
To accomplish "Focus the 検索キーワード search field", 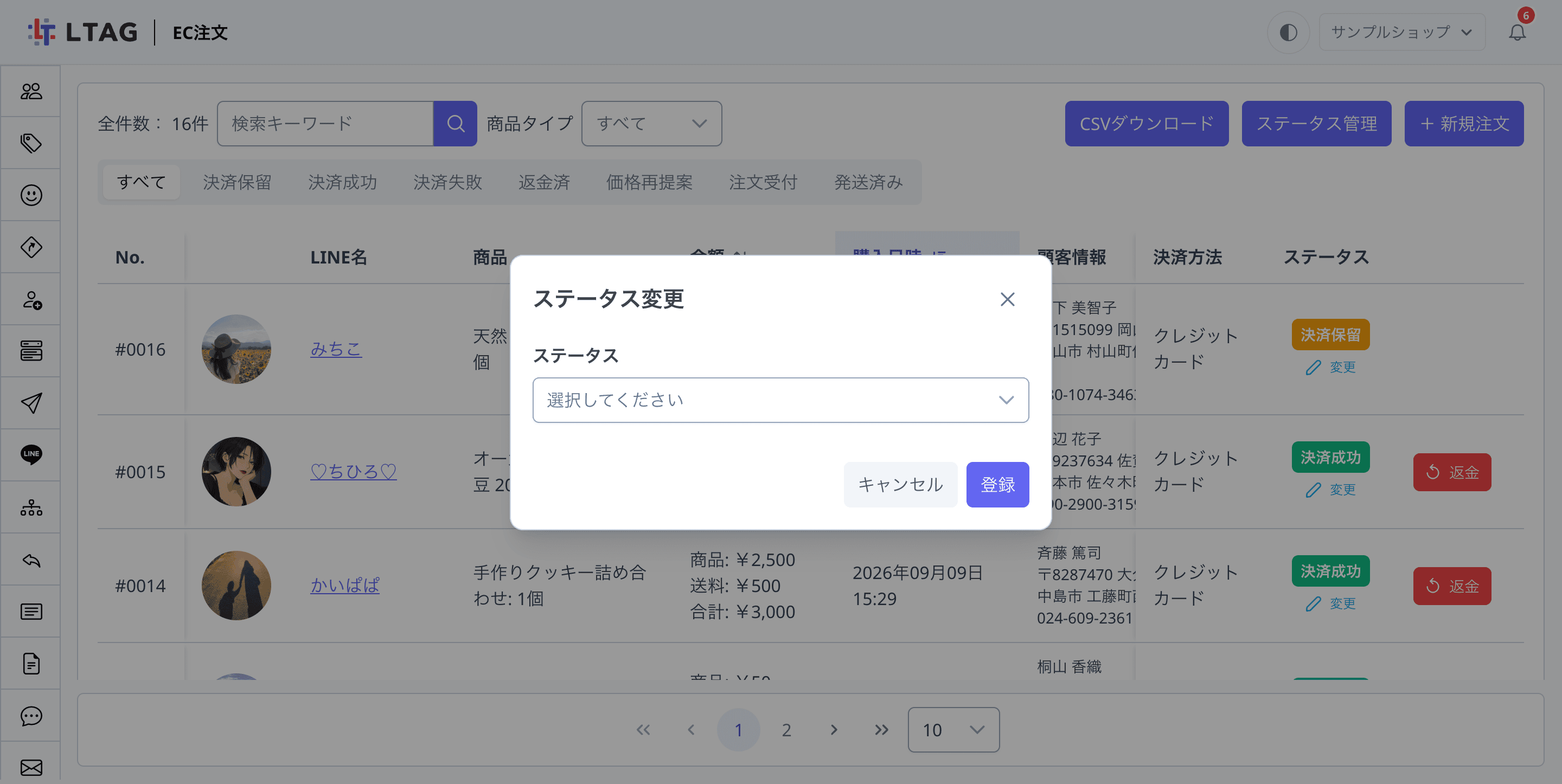I will pyautogui.click(x=325, y=123).
